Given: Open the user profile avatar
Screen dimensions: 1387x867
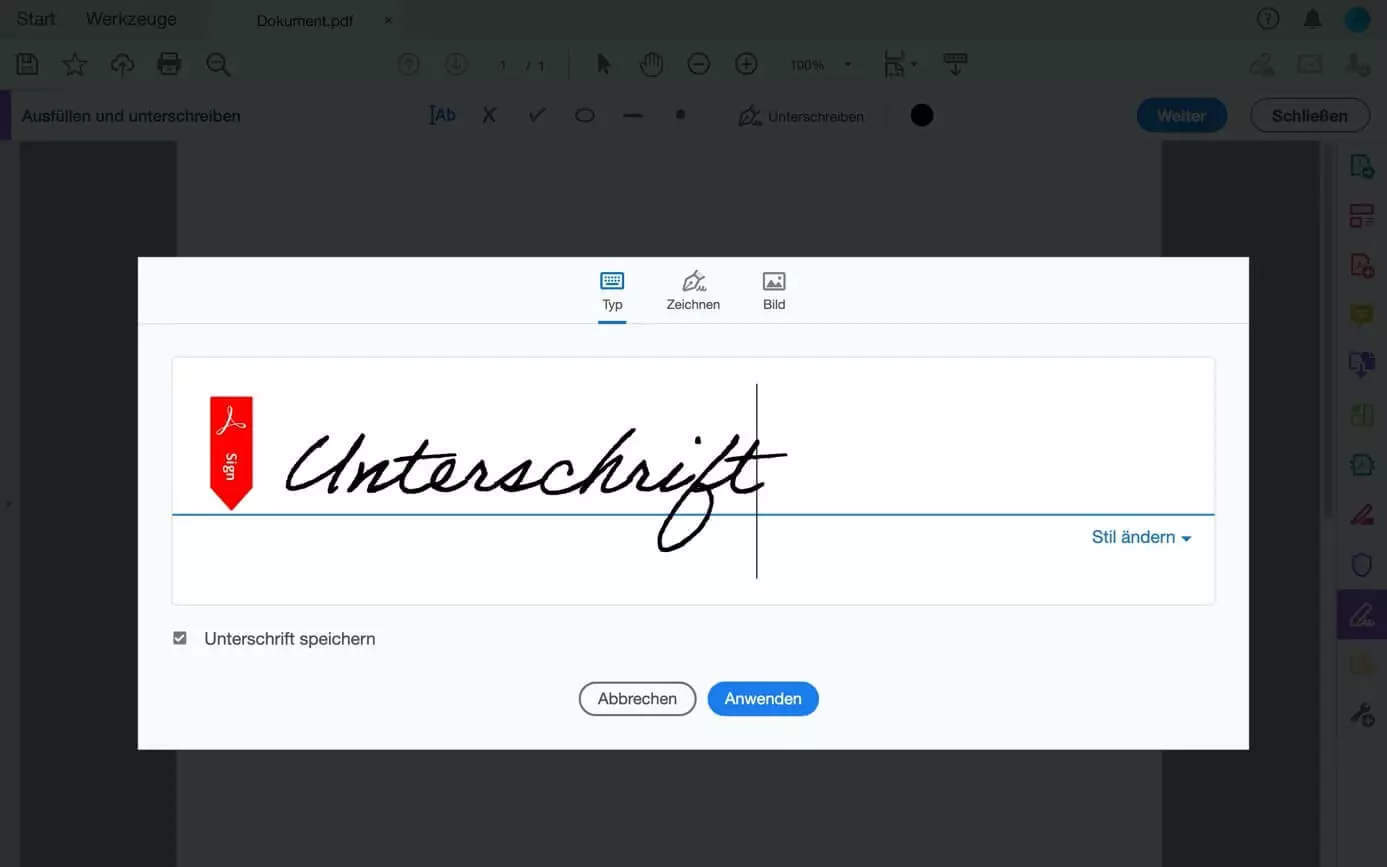Looking at the screenshot, I should coord(1357,19).
